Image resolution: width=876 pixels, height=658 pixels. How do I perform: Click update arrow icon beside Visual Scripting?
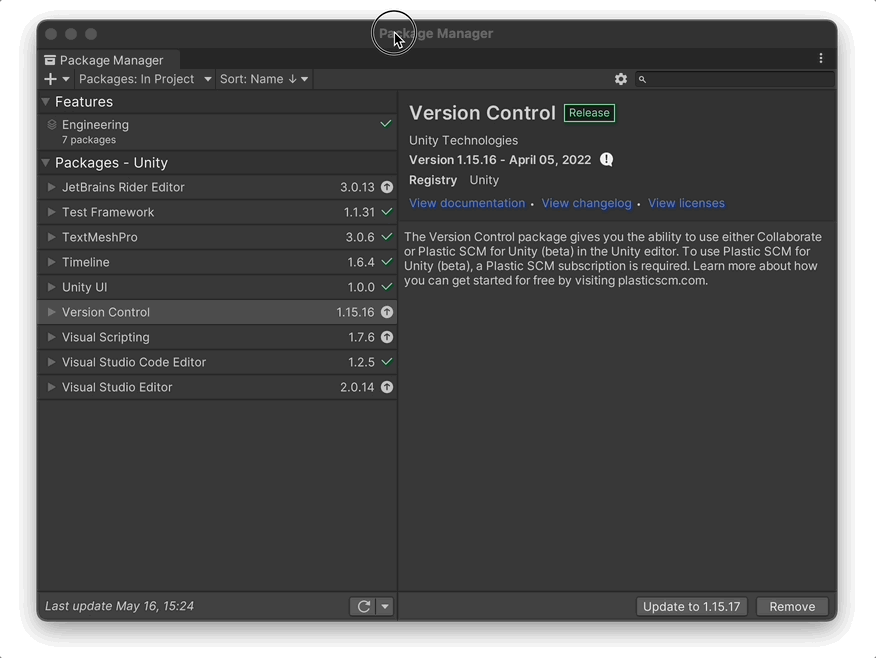(x=387, y=337)
